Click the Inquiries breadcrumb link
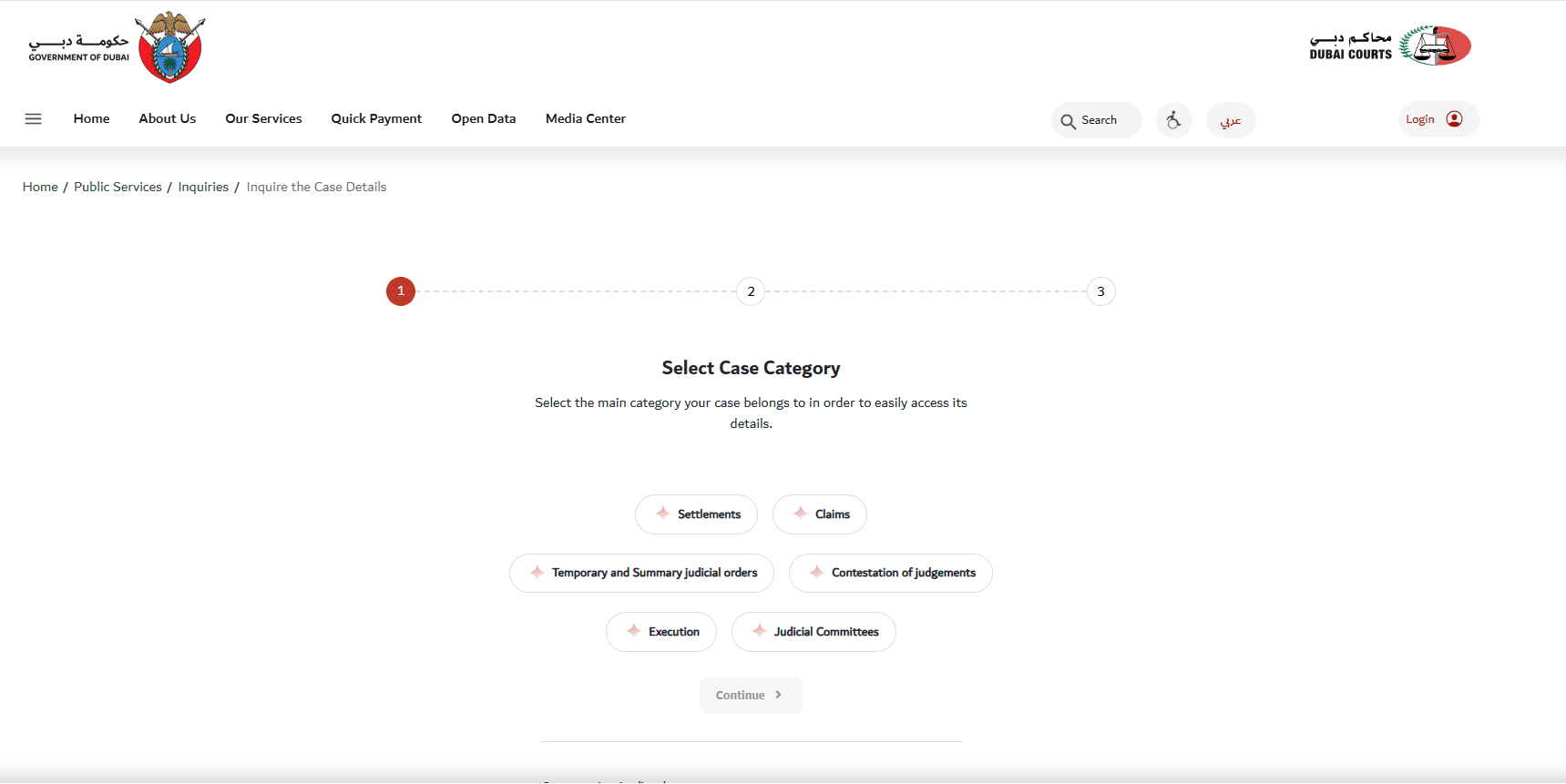 (x=203, y=187)
